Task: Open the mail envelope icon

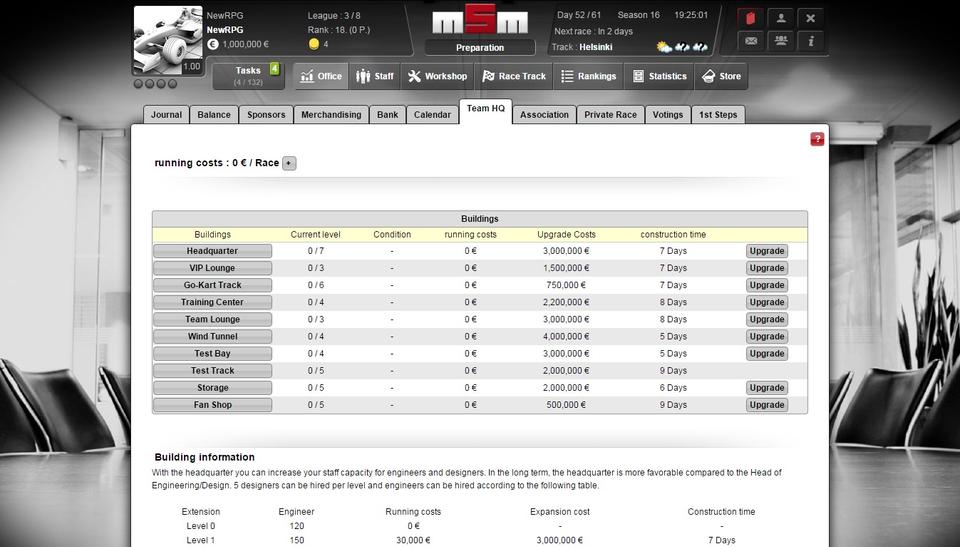Action: click(x=751, y=41)
